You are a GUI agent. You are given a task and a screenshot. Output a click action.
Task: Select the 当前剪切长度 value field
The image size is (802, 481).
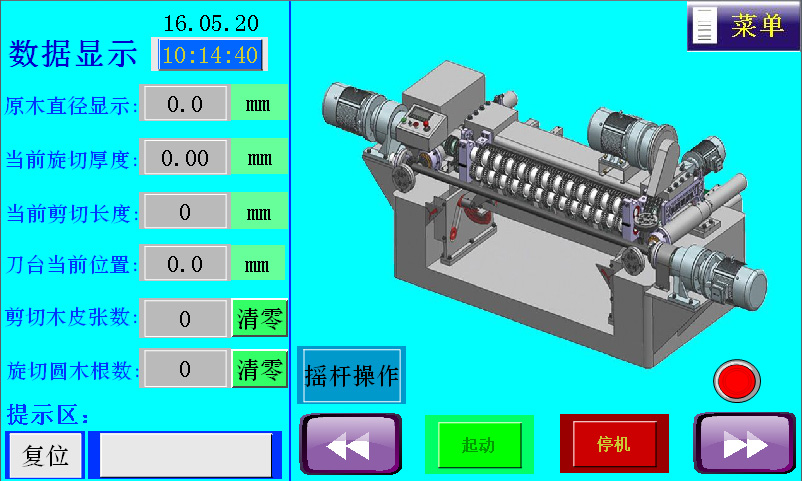(185, 211)
